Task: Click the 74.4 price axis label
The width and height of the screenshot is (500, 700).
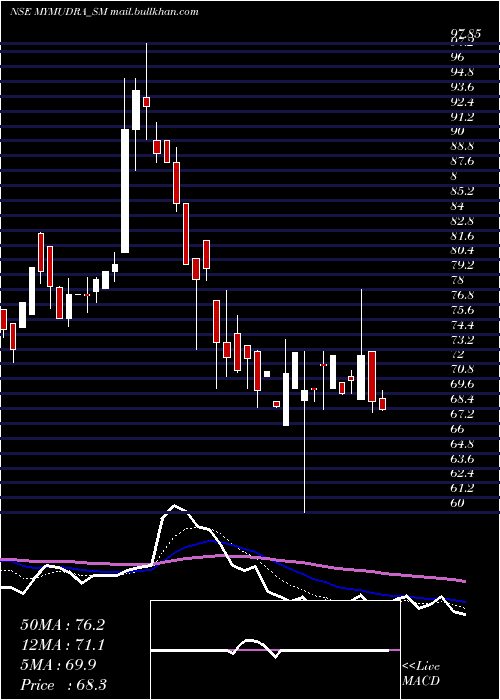Action: pos(462,325)
